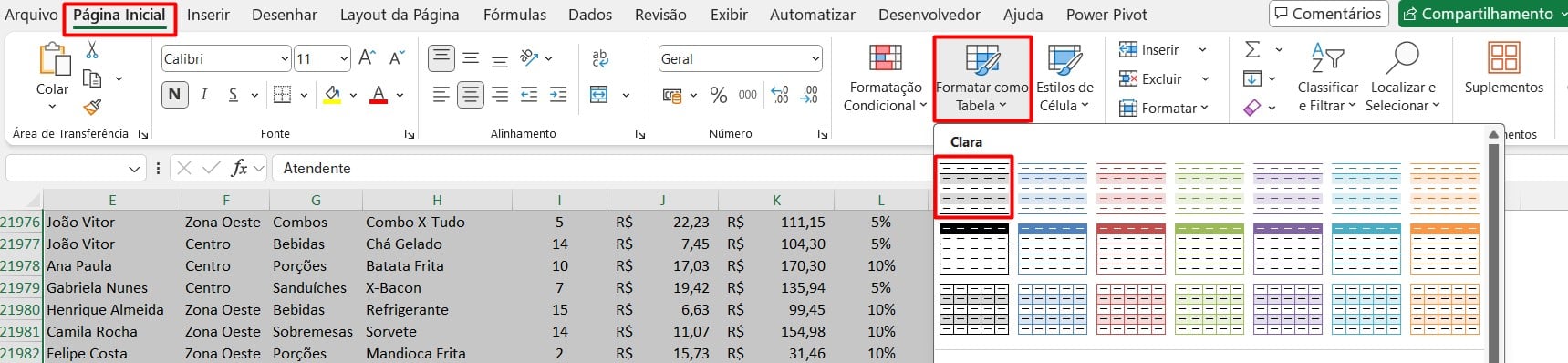Open the Arquivo menu
This screenshot has height=363, width=1568.
pos(31,15)
